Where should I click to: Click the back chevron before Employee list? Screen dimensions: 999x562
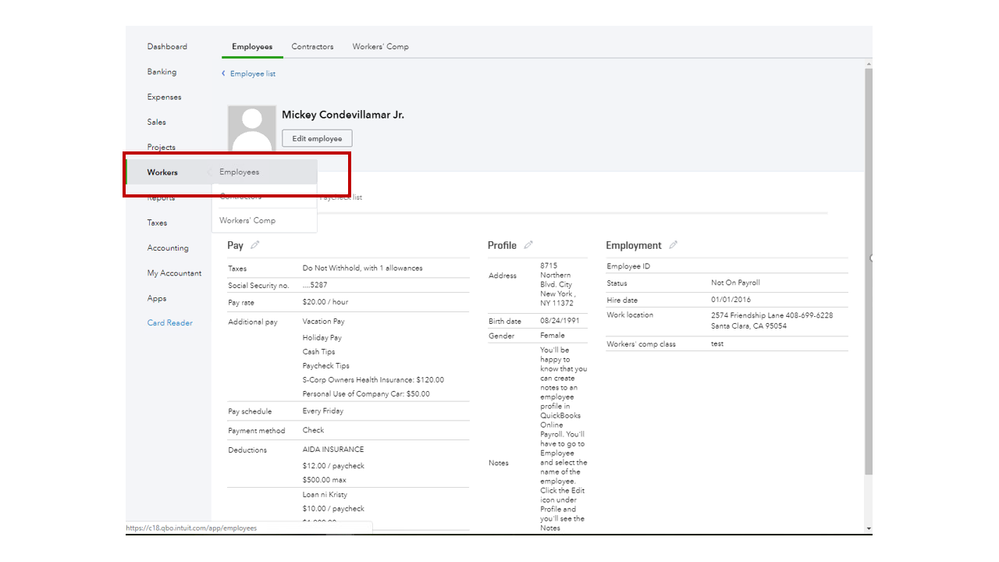point(224,74)
